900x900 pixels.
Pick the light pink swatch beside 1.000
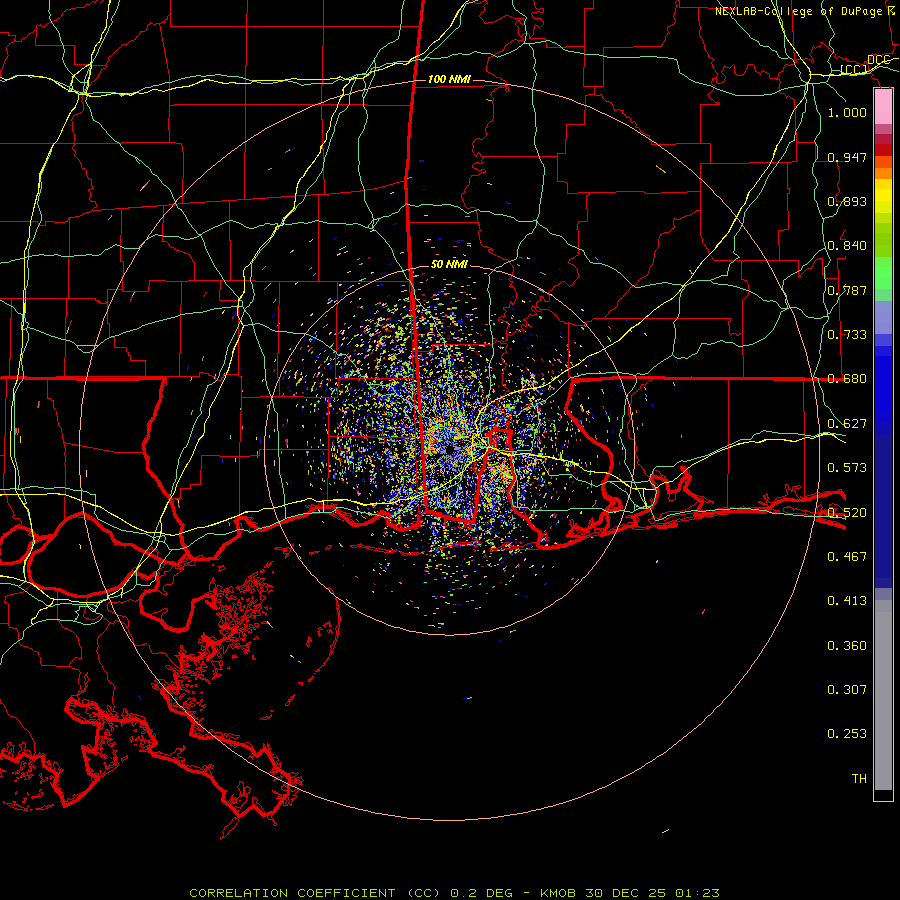tap(883, 107)
